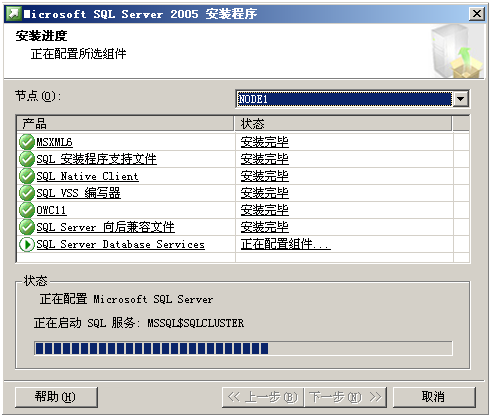Click 正在配置组件 status link
Viewport: 491px width, 417px height.
coord(286,244)
